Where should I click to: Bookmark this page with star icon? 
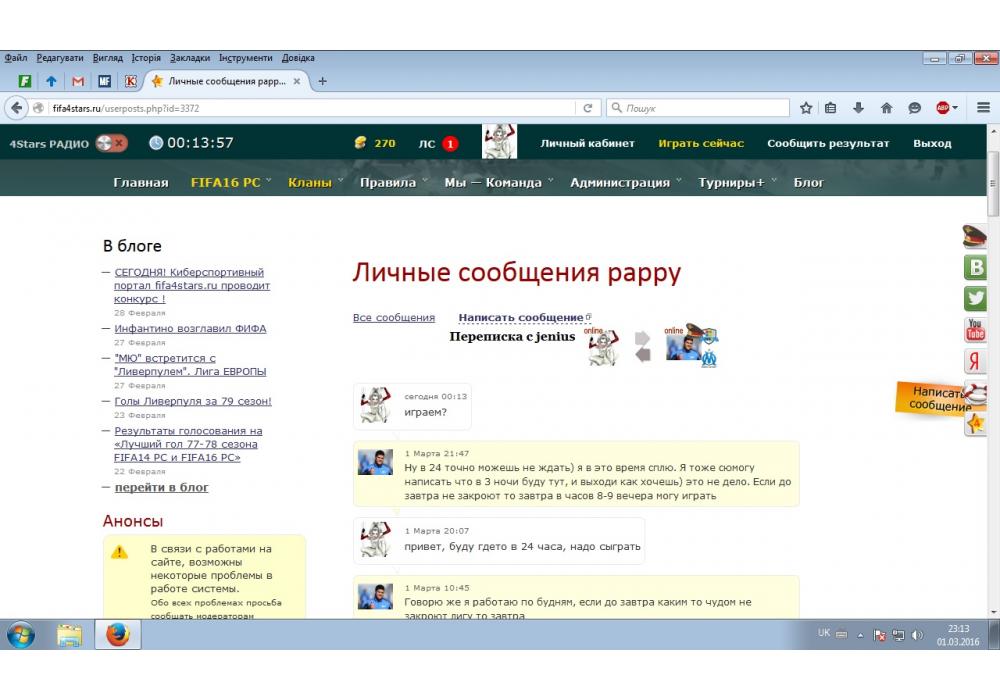click(x=806, y=108)
